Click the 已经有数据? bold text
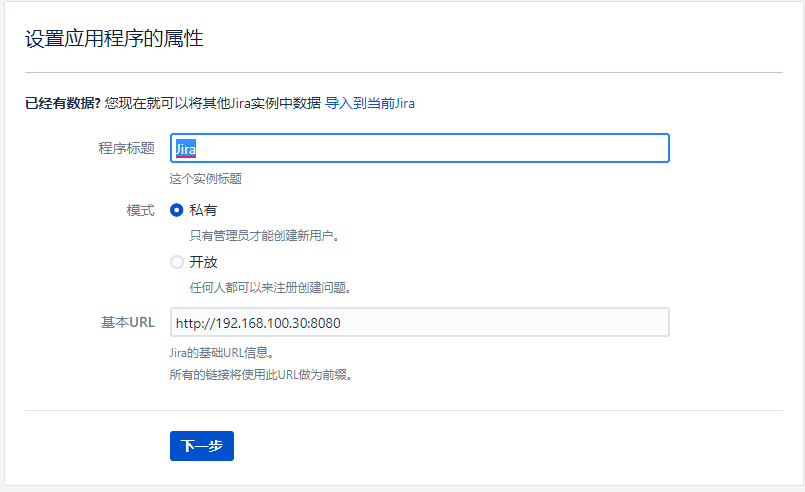 63,103
